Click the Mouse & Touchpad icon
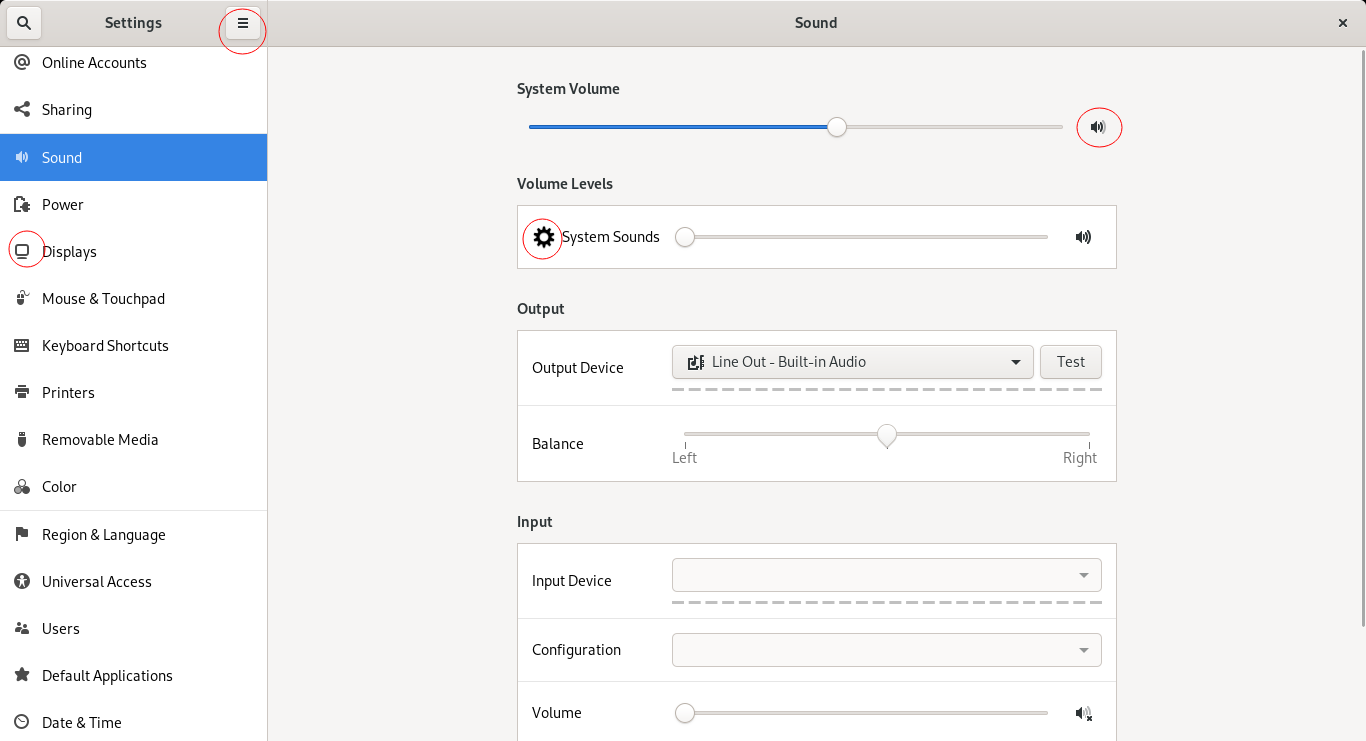1366x741 pixels. coord(22,299)
